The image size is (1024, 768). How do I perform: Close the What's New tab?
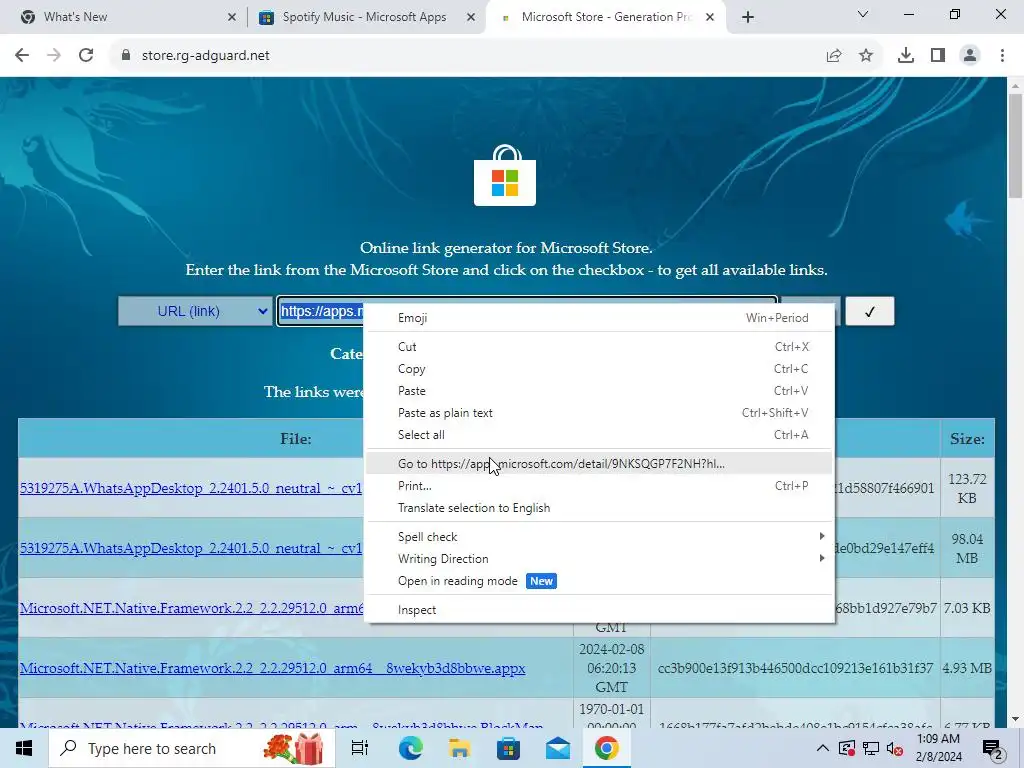232,17
